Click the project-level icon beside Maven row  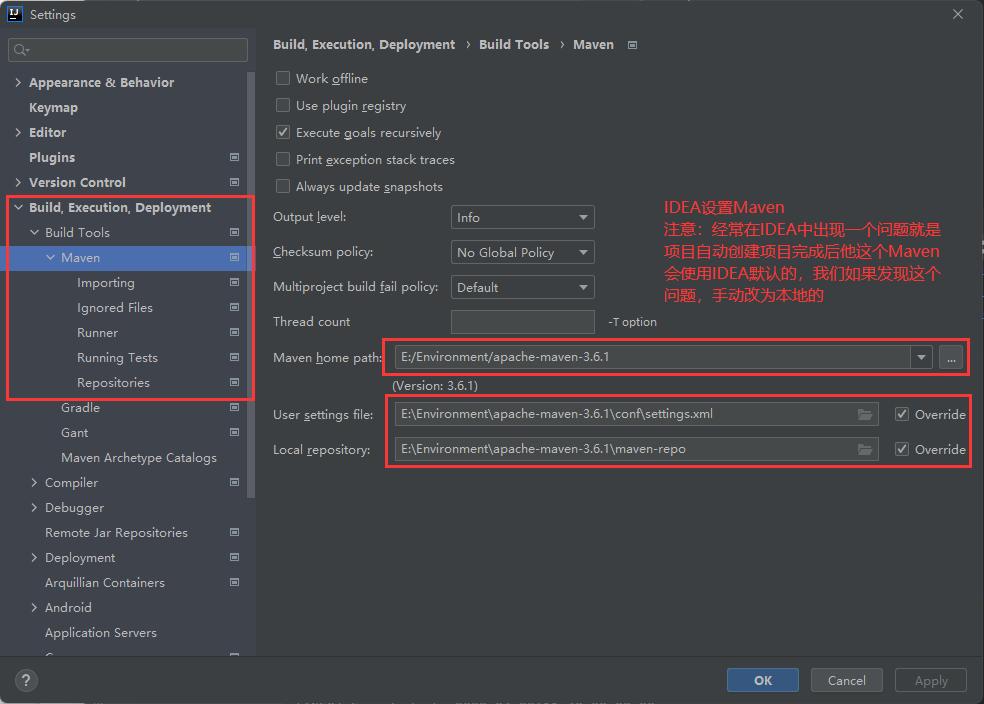click(235, 258)
